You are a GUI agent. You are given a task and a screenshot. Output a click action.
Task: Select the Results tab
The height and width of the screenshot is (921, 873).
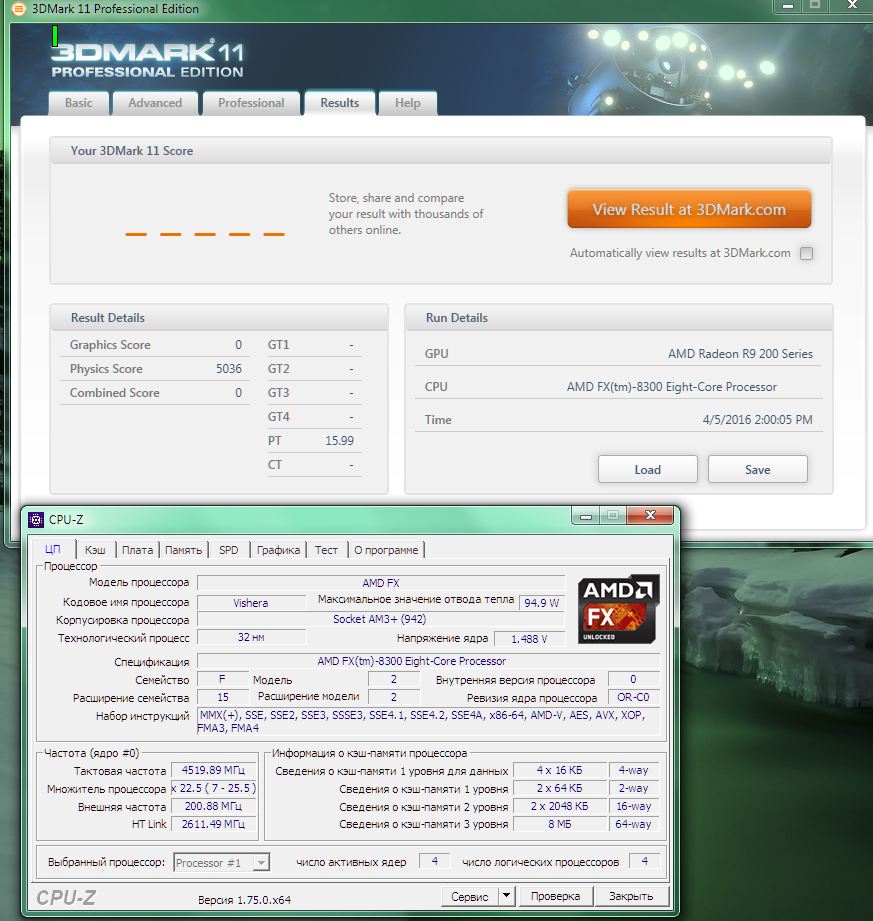tap(340, 103)
